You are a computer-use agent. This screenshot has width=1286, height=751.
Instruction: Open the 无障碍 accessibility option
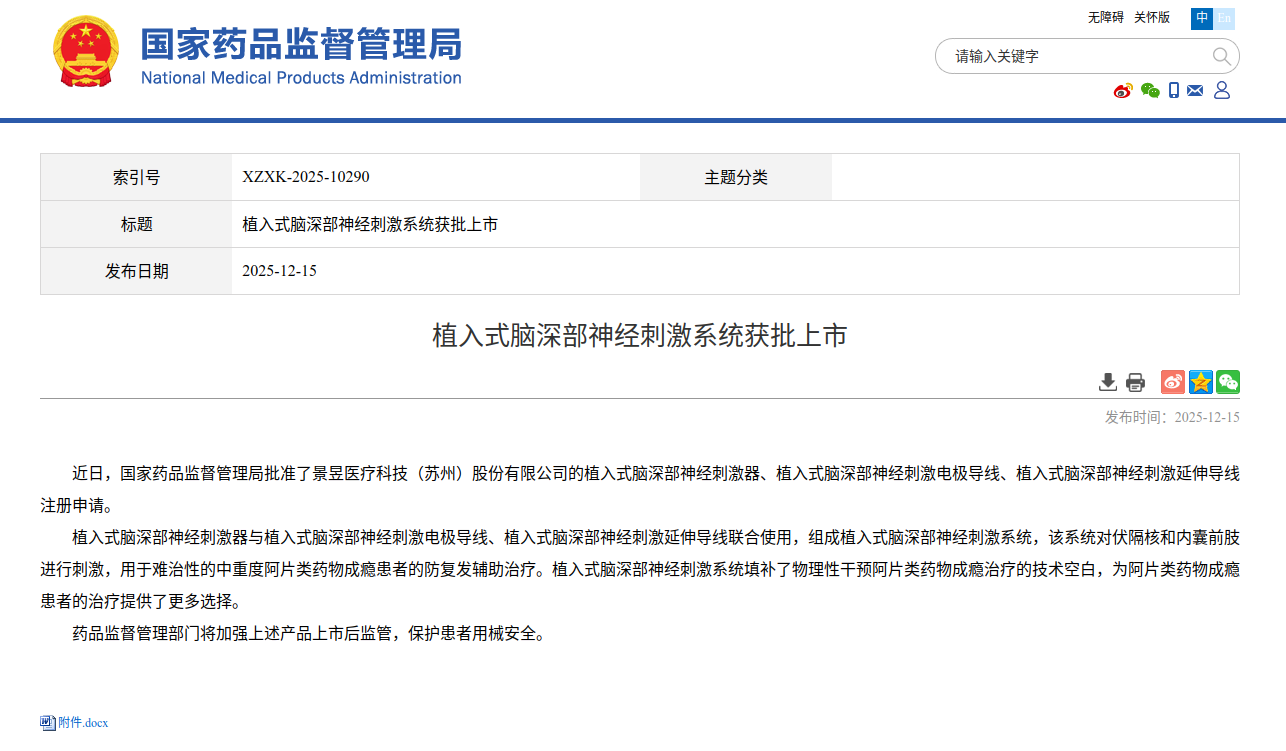click(x=1105, y=18)
